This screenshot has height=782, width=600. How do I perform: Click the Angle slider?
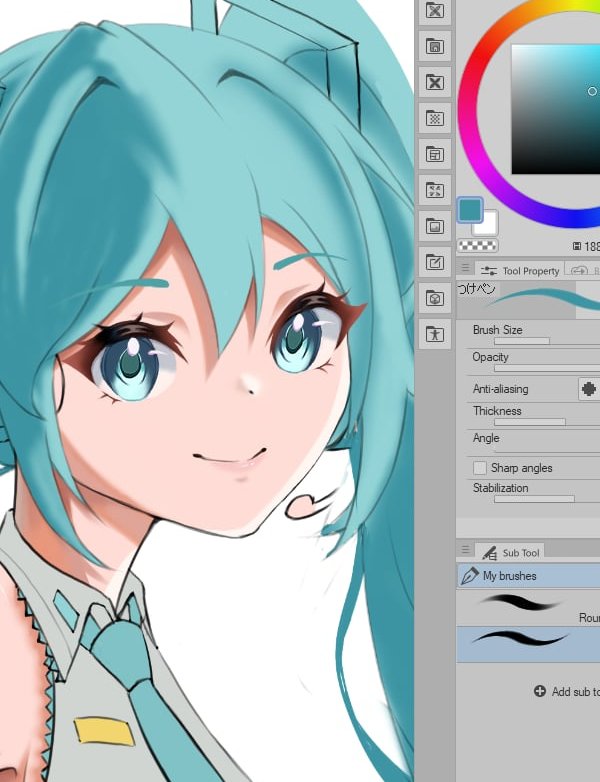pyautogui.click(x=547, y=450)
